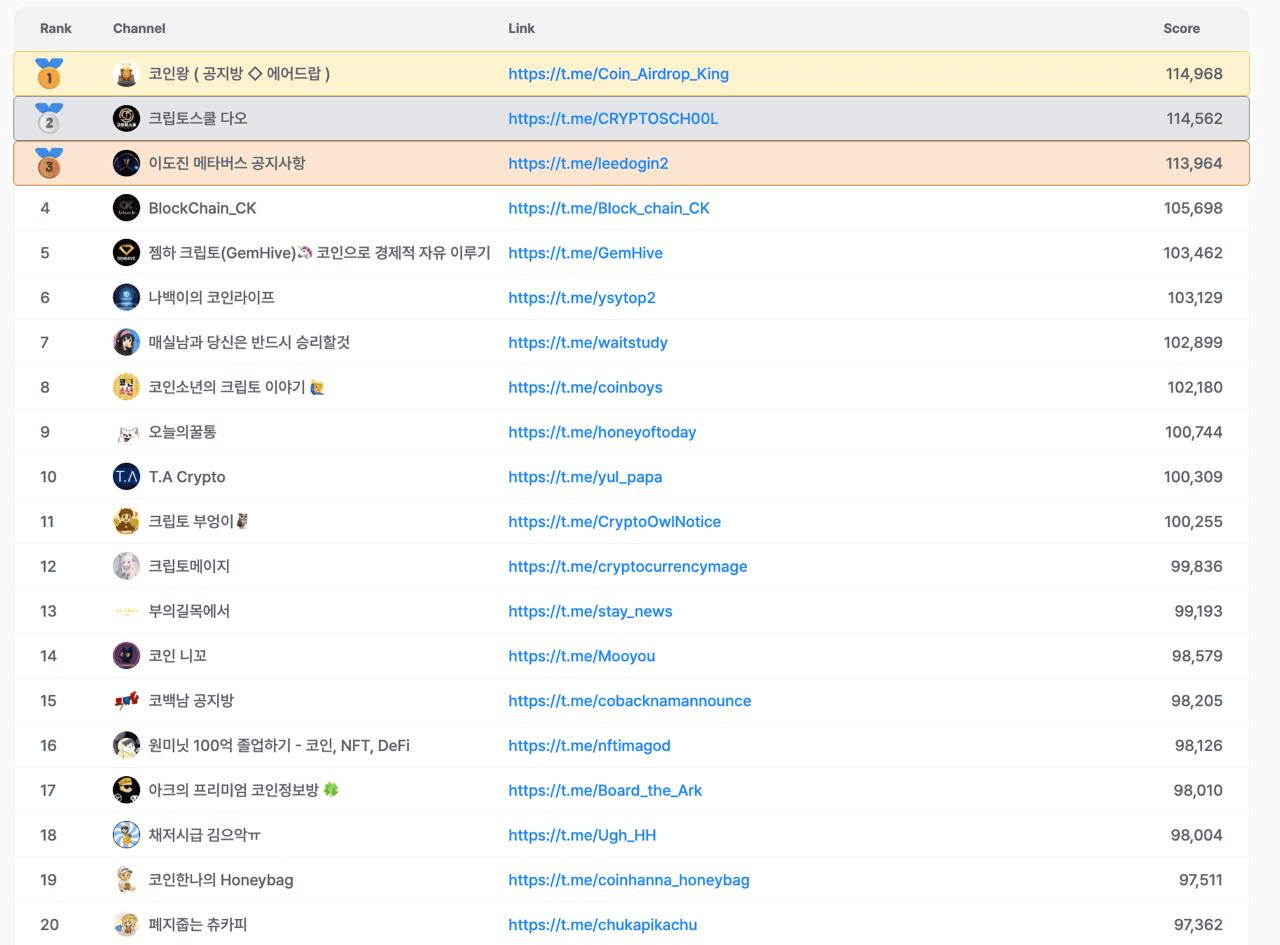Click the 코인소년의 크립토 이야기 avatar
This screenshot has width=1280, height=945.
click(126, 387)
